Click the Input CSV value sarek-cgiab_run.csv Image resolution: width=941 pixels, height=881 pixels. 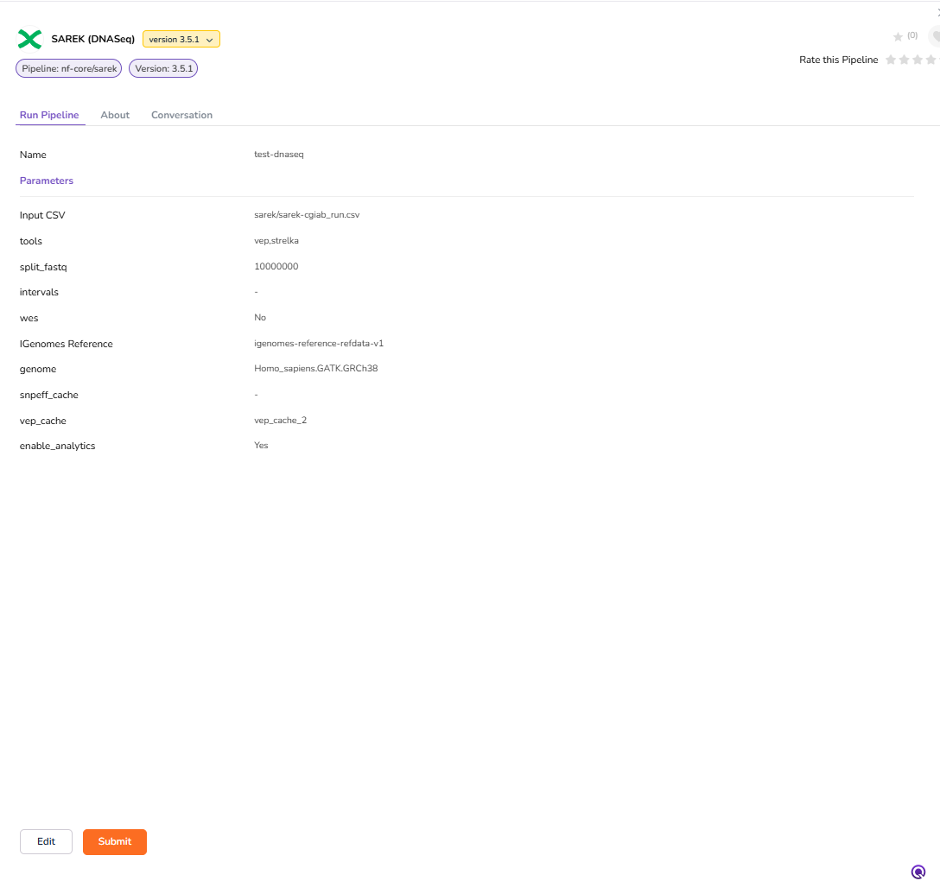[307, 214]
